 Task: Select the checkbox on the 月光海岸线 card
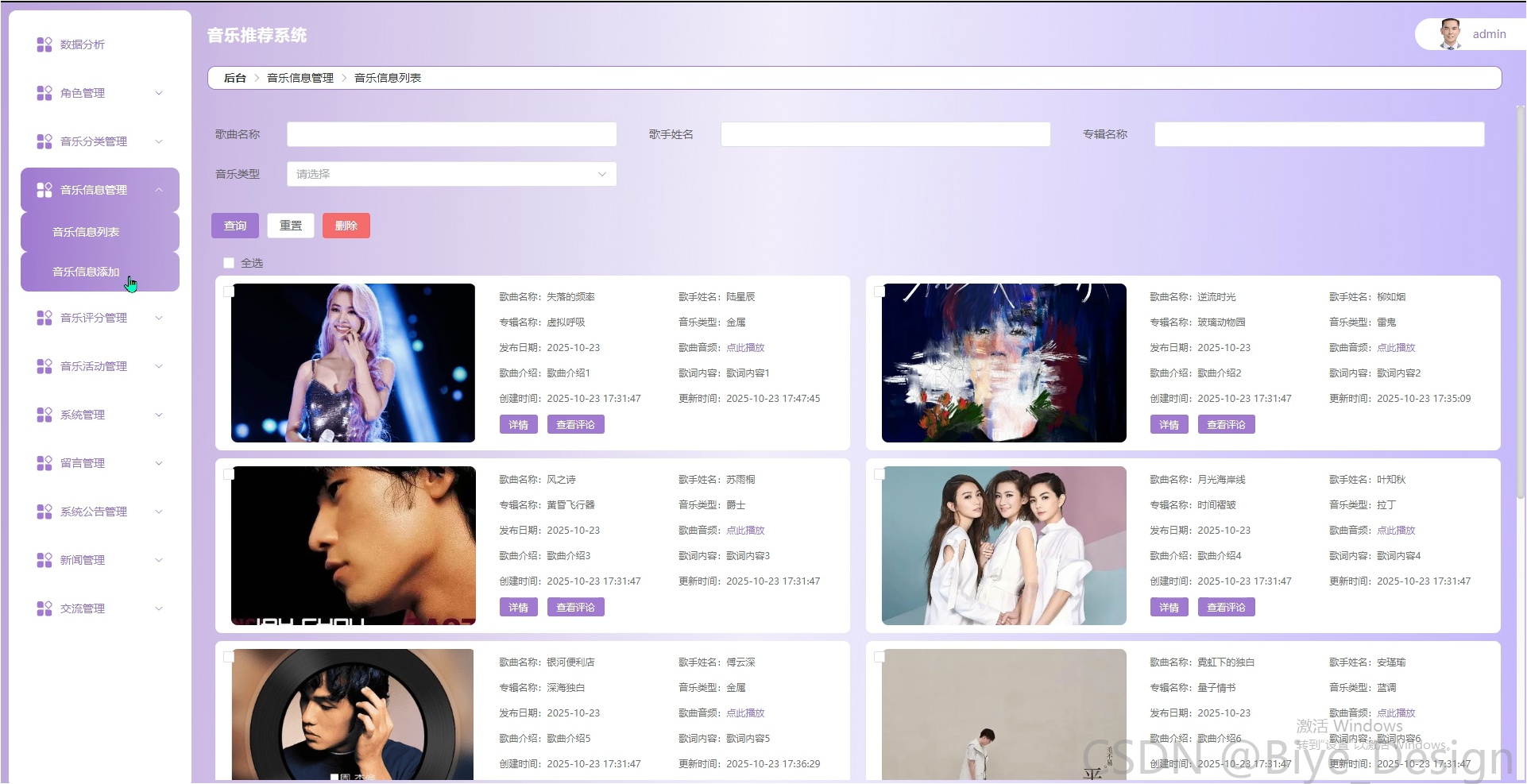coord(879,473)
